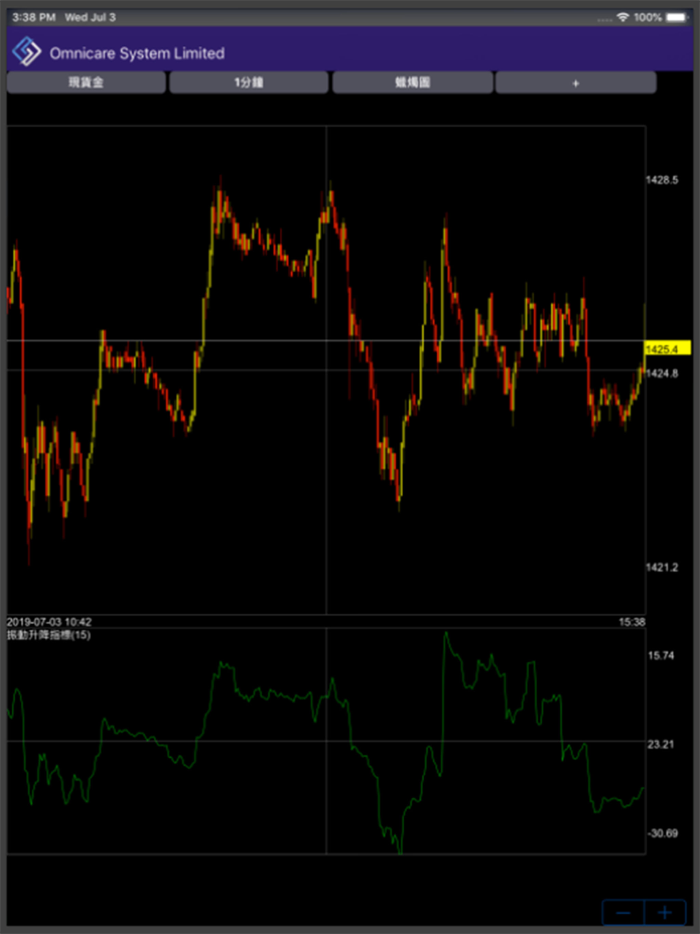Click the 1421.2 price axis label
The height and width of the screenshot is (934, 700).
point(662,567)
